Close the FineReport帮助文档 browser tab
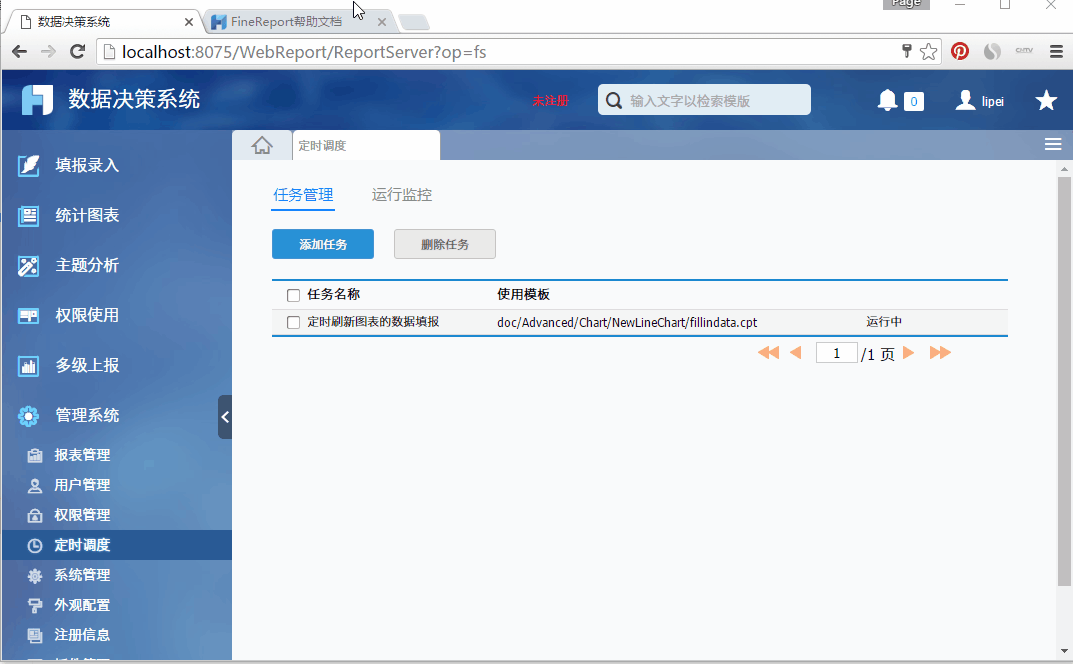1073x664 pixels. 382,22
